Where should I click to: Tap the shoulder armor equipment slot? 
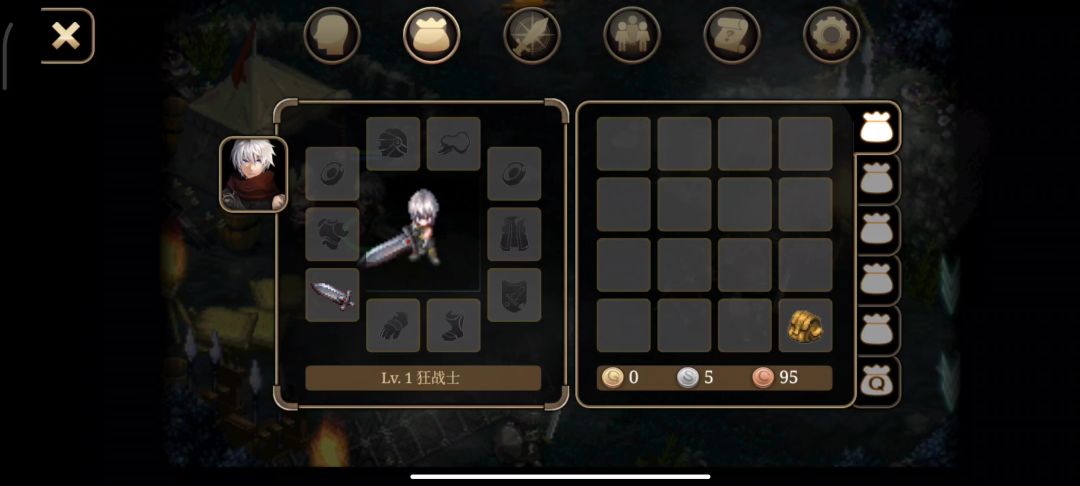pos(332,234)
